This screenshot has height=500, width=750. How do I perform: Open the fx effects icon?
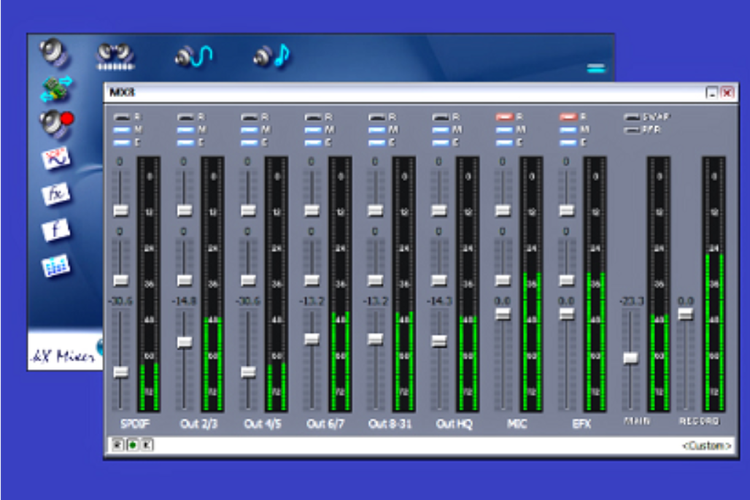[x=55, y=194]
